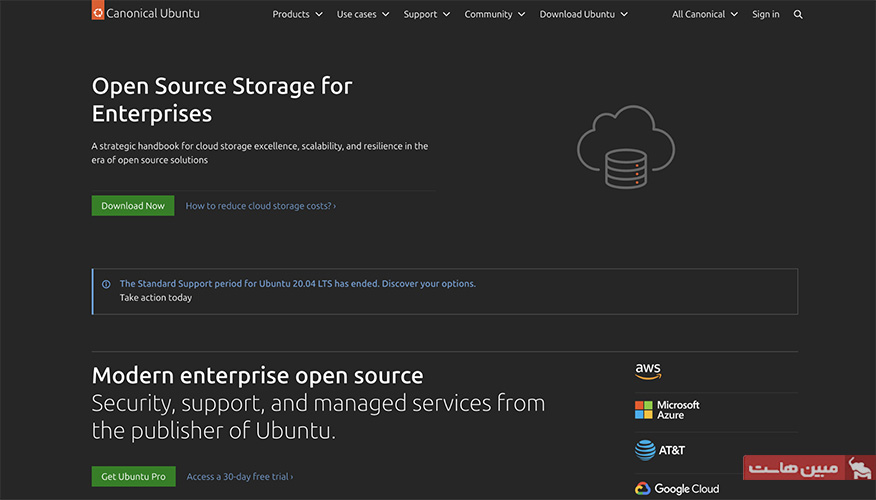Open the search magnifier icon
The width and height of the screenshot is (876, 500).
coord(798,15)
